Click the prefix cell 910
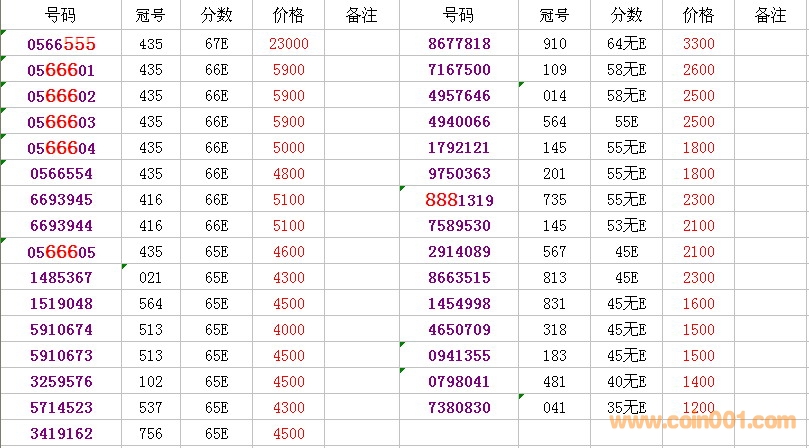 [x=554, y=44]
